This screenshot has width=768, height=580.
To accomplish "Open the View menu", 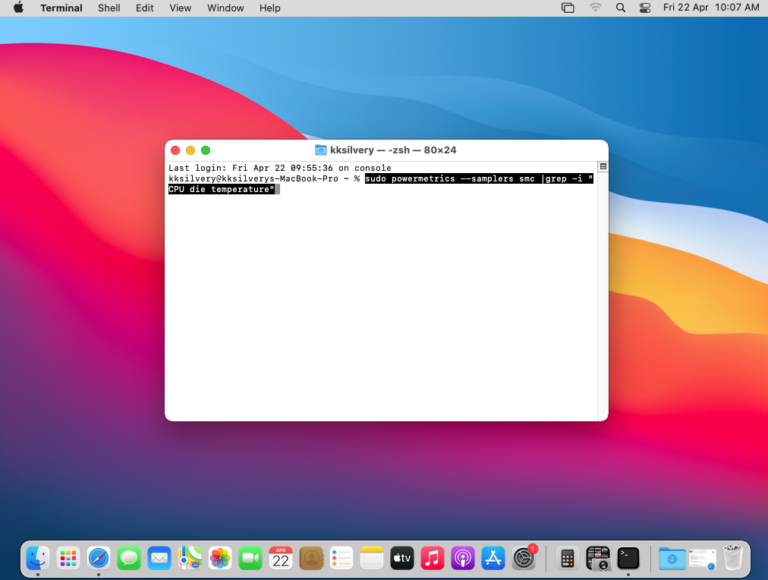I will coord(180,8).
